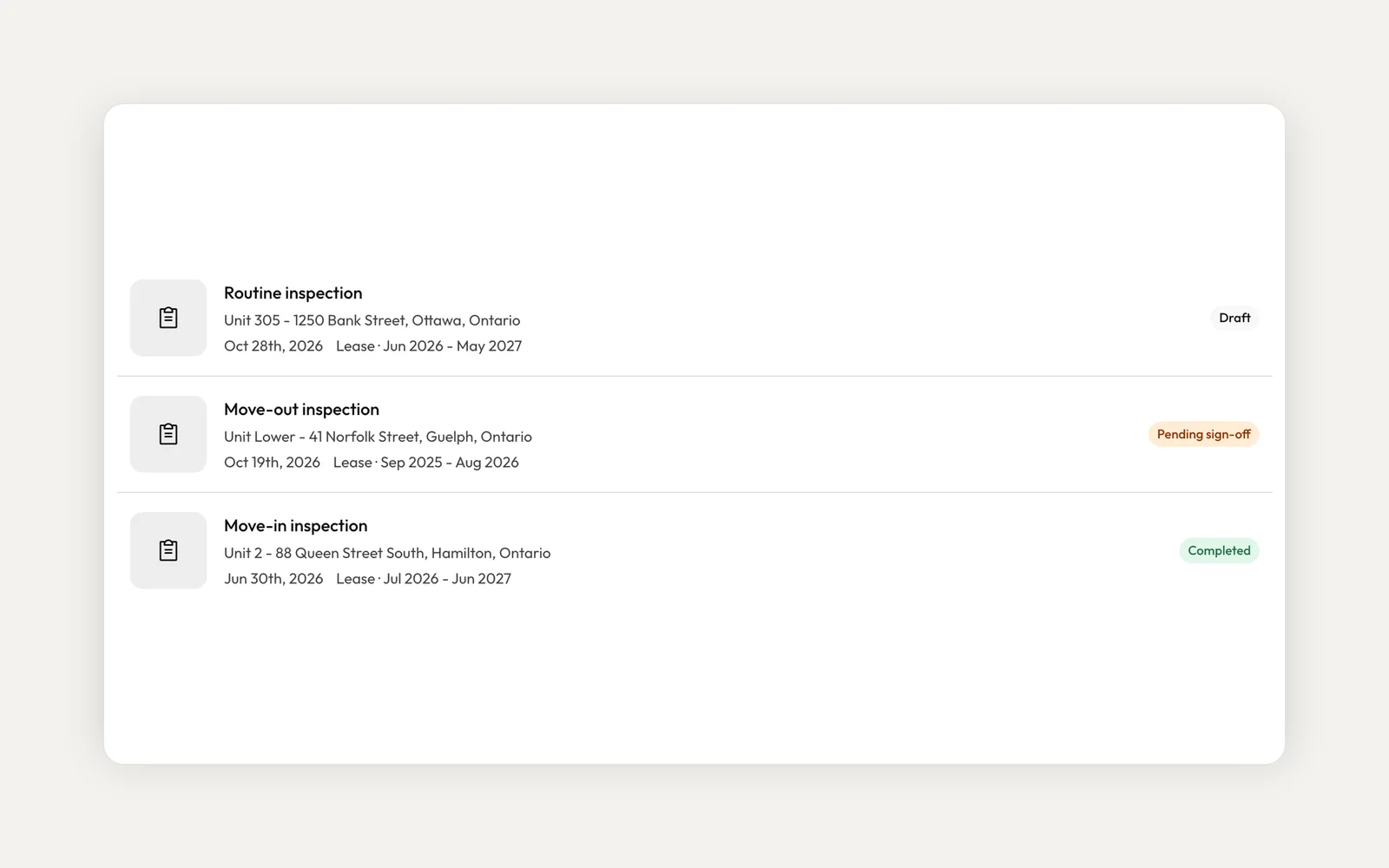Open the Routine inspection title
This screenshot has width=1389, height=868.
click(x=293, y=293)
